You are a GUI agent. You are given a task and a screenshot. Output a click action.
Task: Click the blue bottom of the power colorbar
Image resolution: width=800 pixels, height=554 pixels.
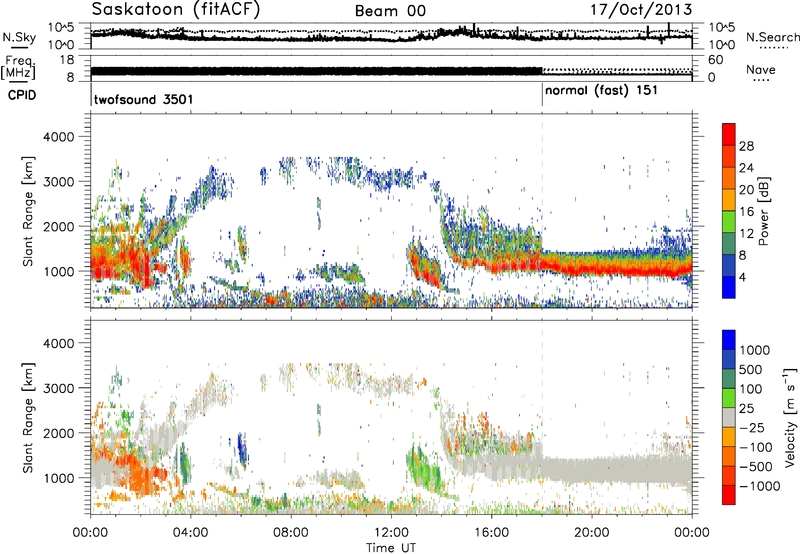729,287
